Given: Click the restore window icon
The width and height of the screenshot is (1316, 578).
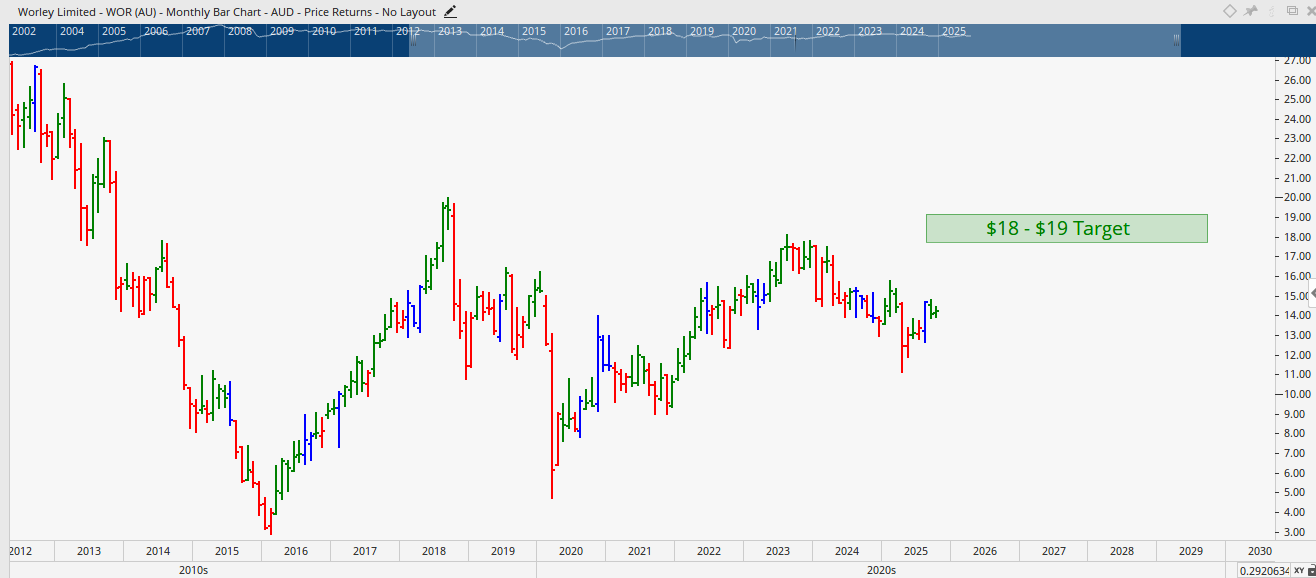Looking at the screenshot, I should 1291,11.
